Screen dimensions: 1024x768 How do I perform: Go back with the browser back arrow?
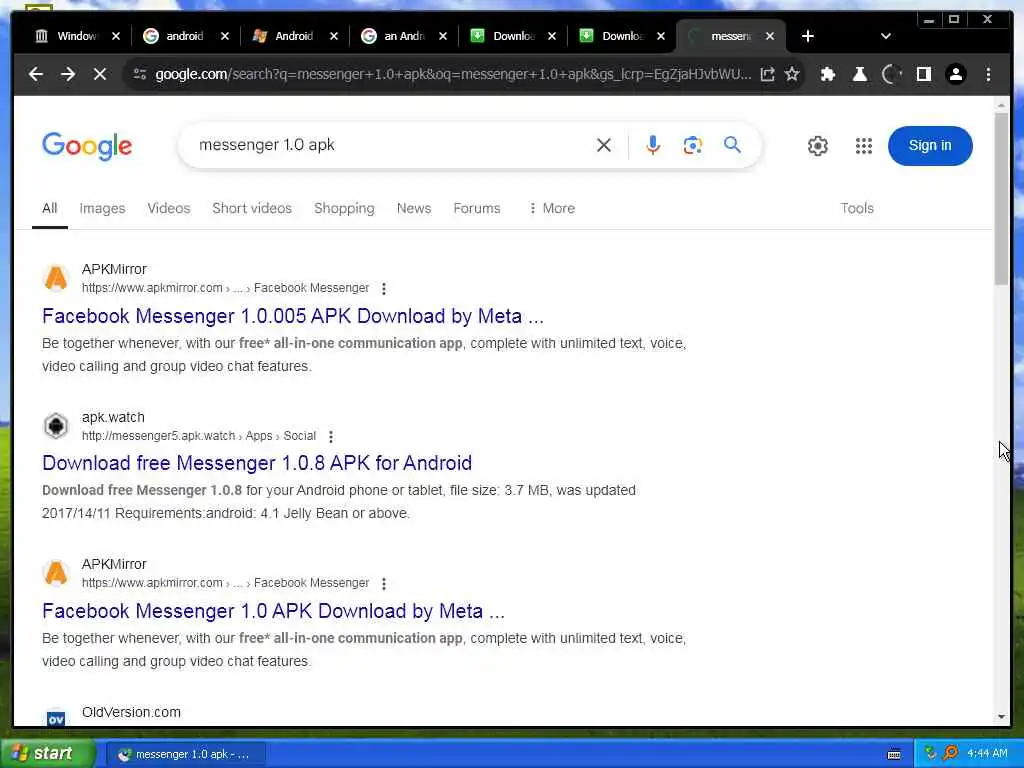click(36, 74)
